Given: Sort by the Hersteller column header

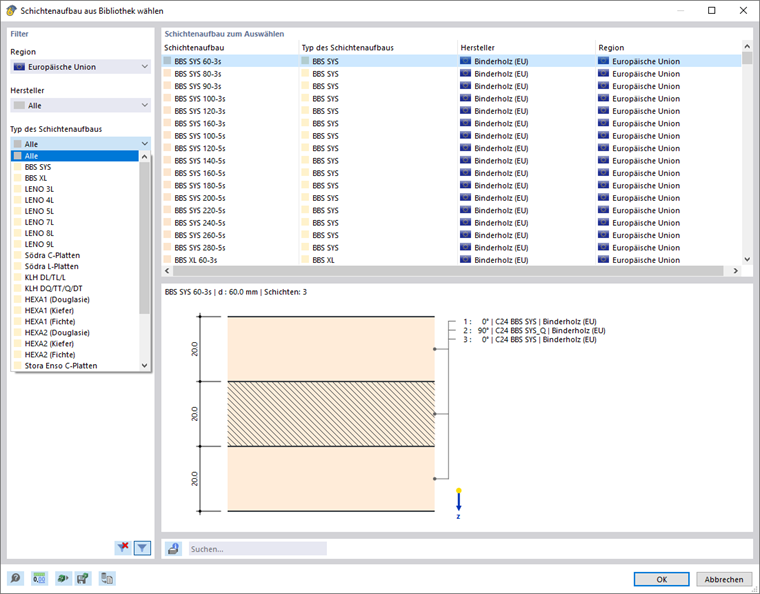Looking at the screenshot, I should [x=526, y=47].
